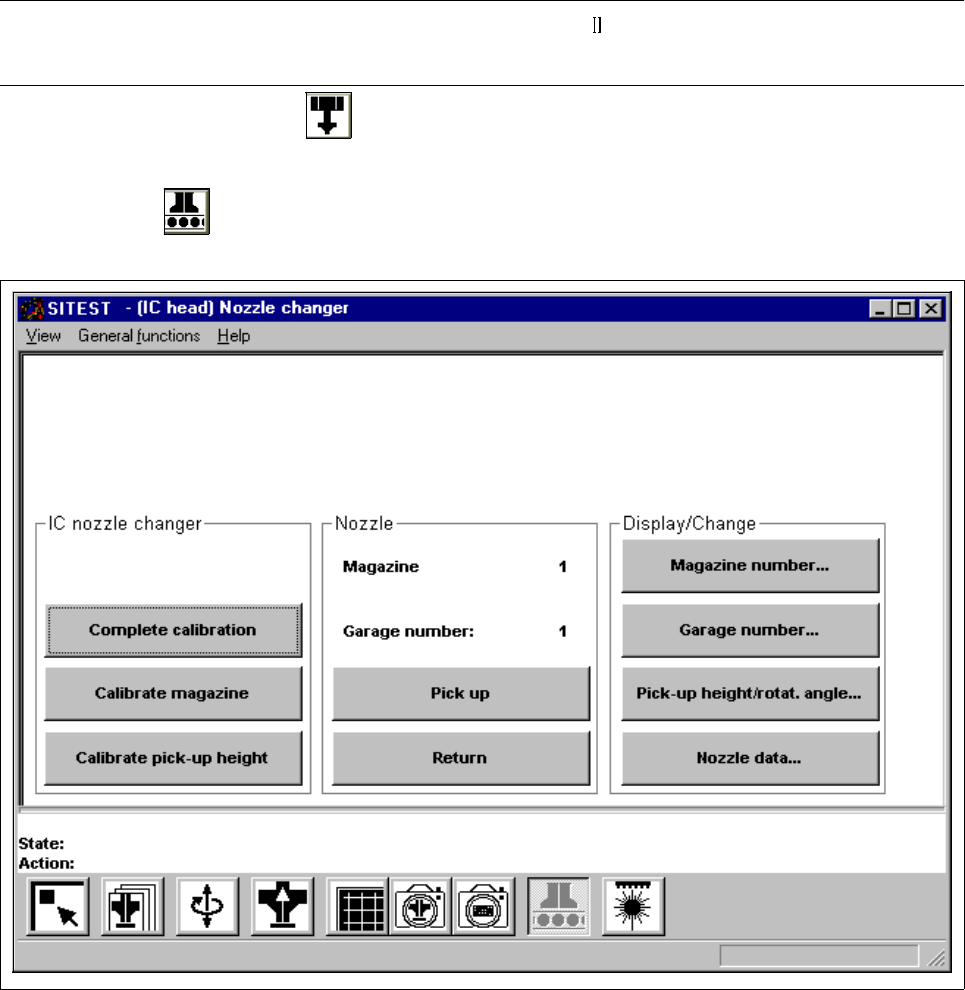Click the laser starburst icon

[x=633, y=906]
